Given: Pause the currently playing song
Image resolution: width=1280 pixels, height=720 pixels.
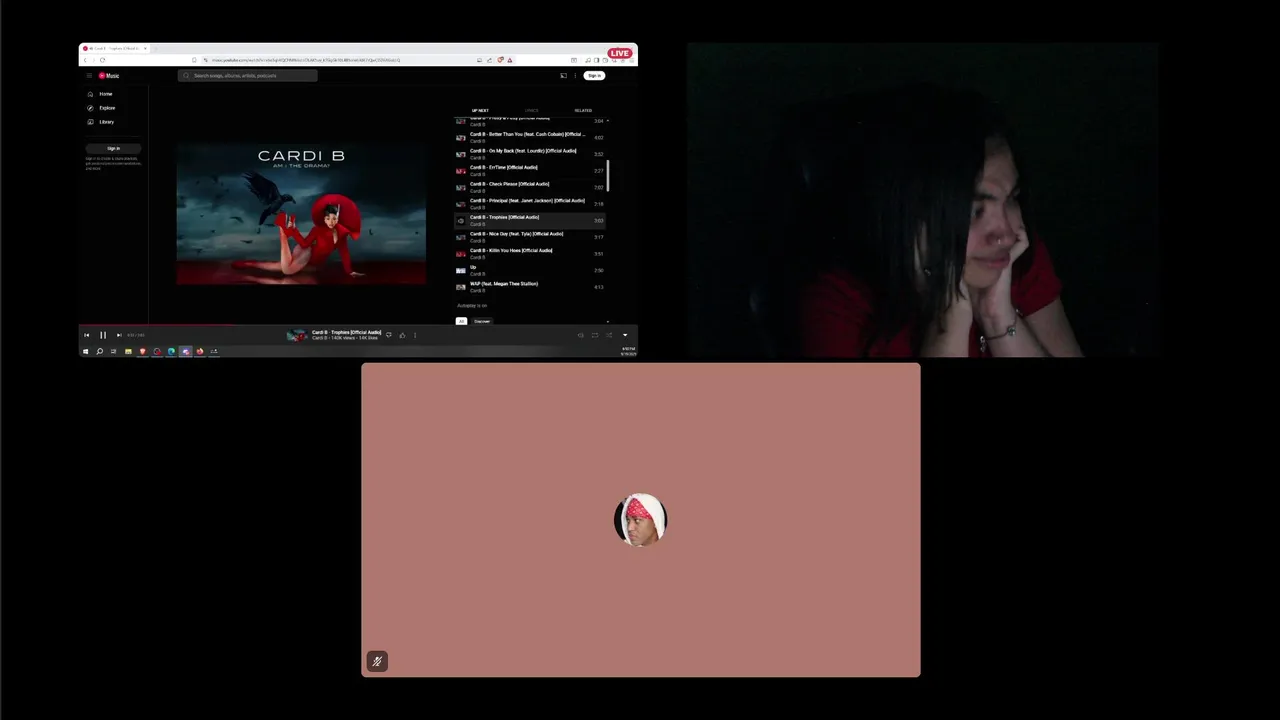Looking at the screenshot, I should [102, 335].
